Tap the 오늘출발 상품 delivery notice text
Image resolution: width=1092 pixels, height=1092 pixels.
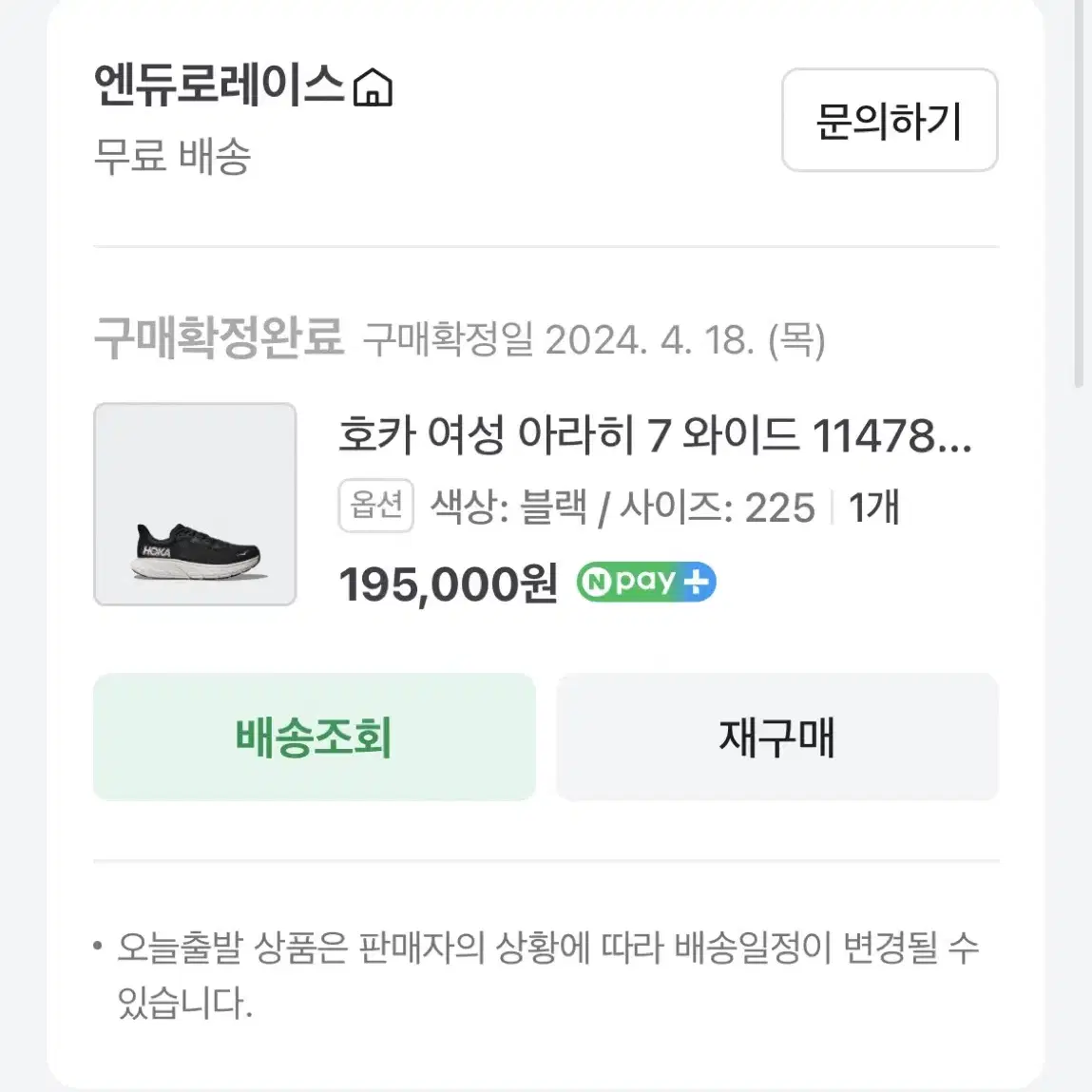[x=548, y=975]
